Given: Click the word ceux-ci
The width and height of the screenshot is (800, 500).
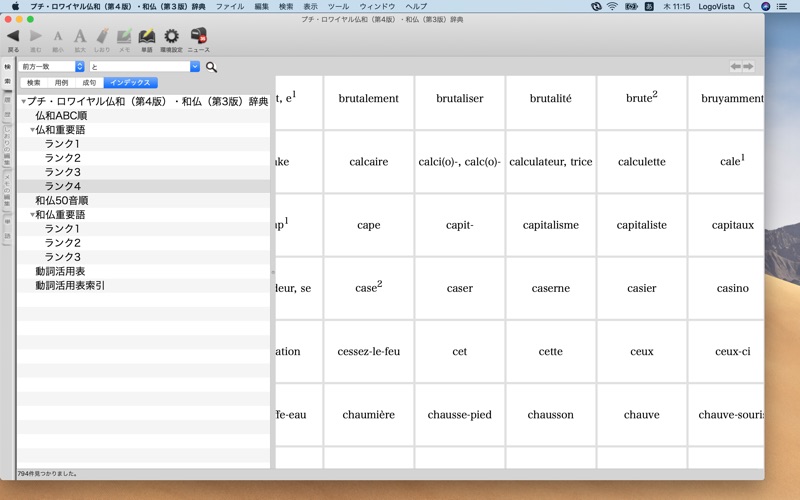Looking at the screenshot, I should coord(733,352).
